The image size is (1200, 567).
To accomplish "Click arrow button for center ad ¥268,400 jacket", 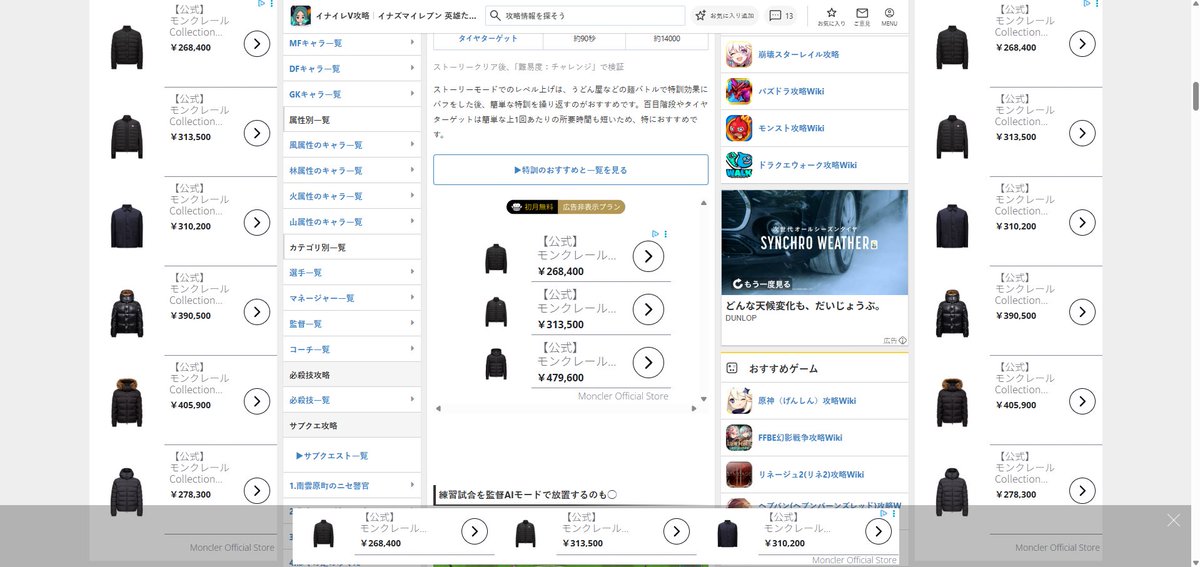I will tap(648, 257).
